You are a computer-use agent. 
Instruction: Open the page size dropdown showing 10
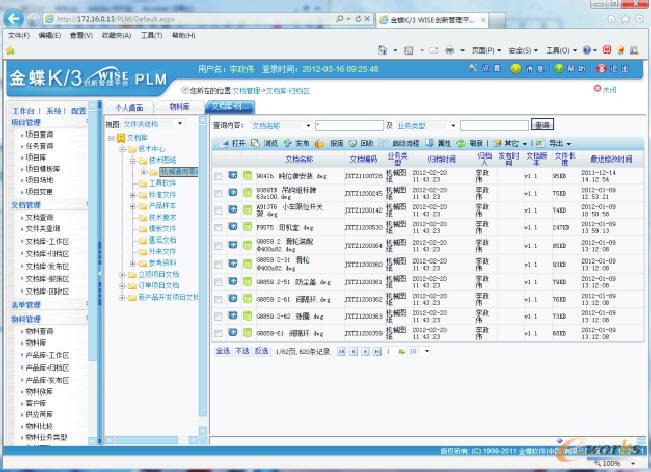[x=427, y=352]
